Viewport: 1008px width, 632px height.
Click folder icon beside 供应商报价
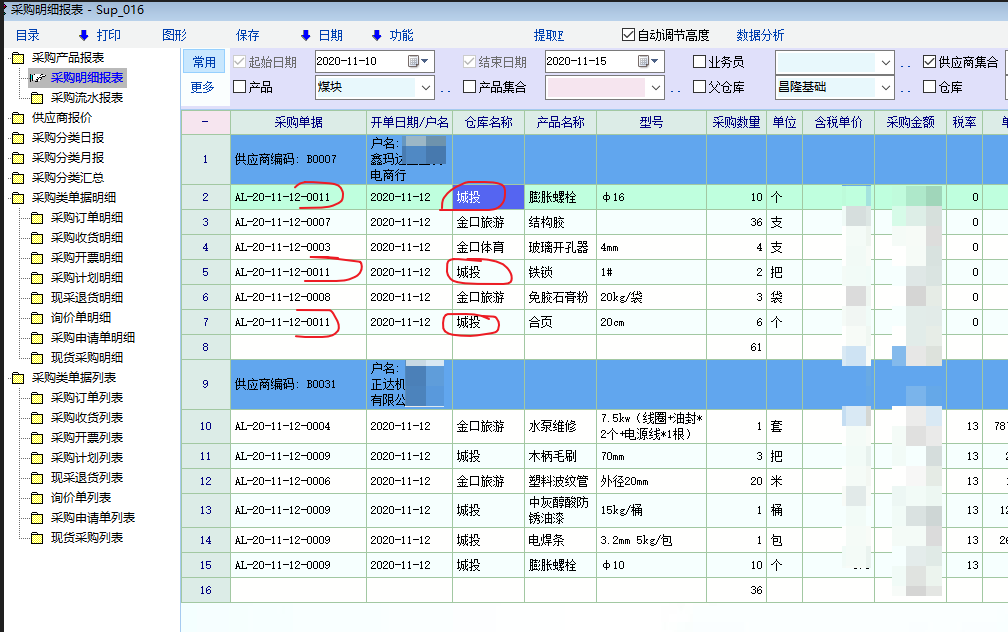18,118
